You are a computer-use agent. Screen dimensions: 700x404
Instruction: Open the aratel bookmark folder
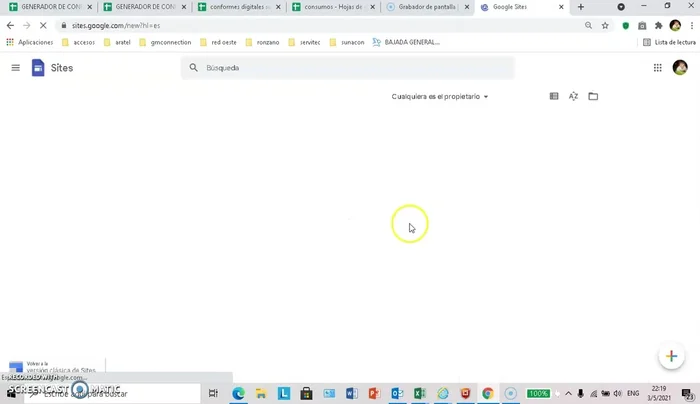tap(117, 42)
